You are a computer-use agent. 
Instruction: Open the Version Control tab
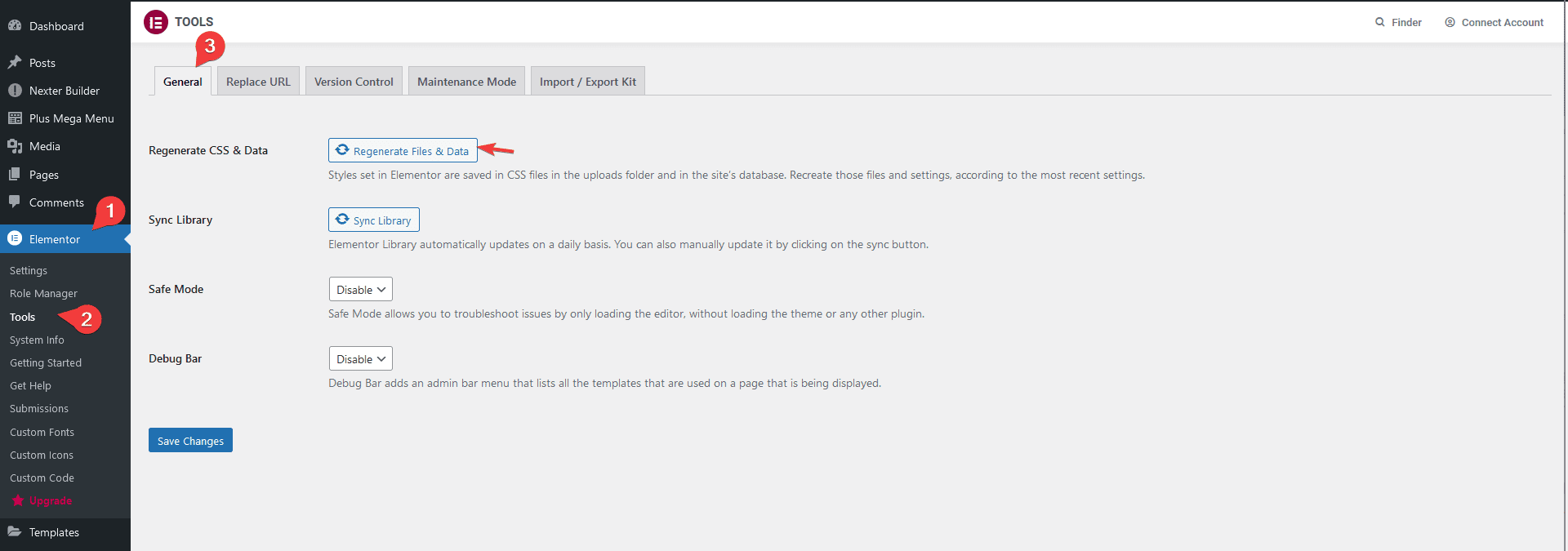[354, 82]
